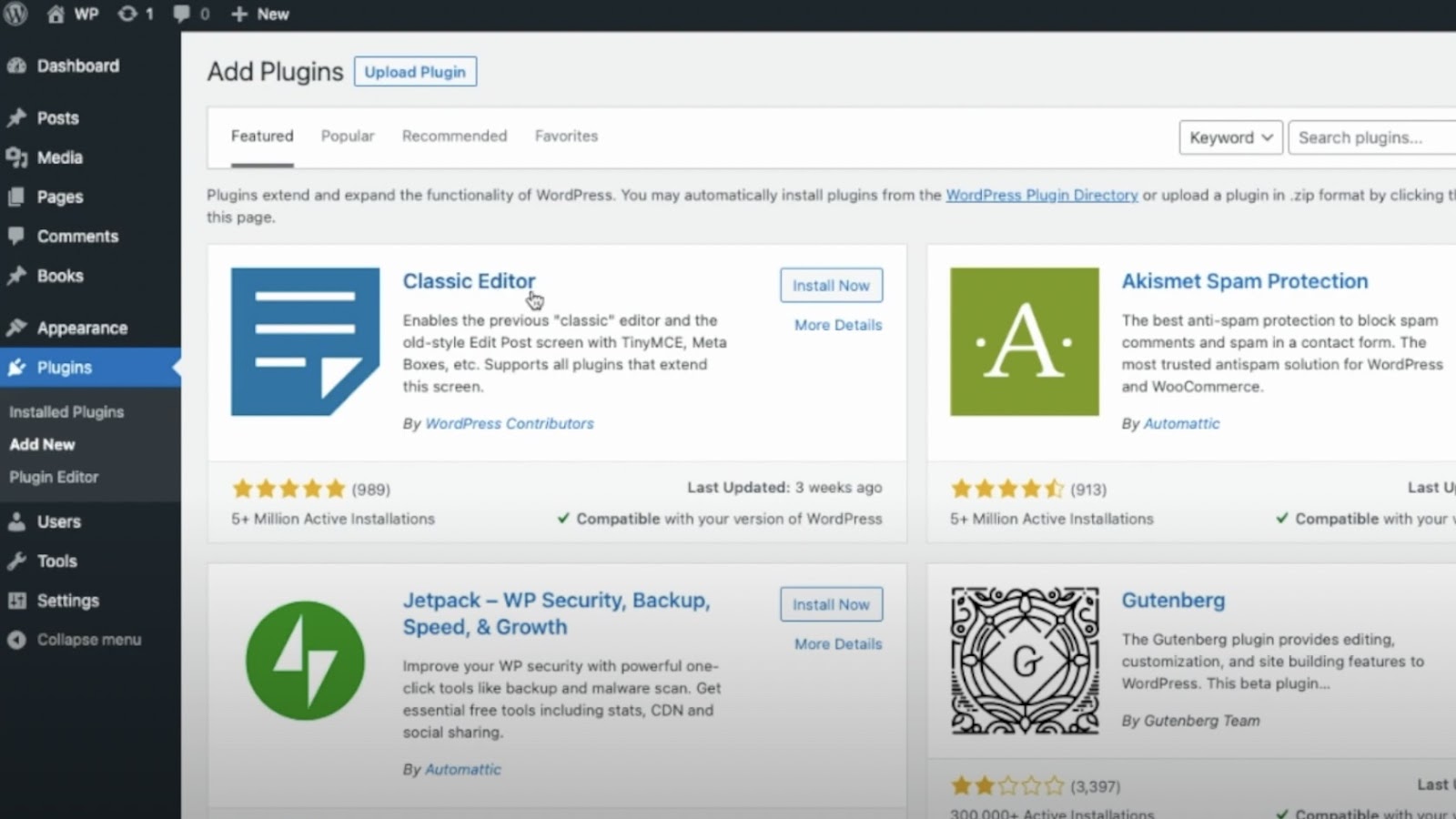Select Add New in Plugins submenu

click(x=42, y=445)
